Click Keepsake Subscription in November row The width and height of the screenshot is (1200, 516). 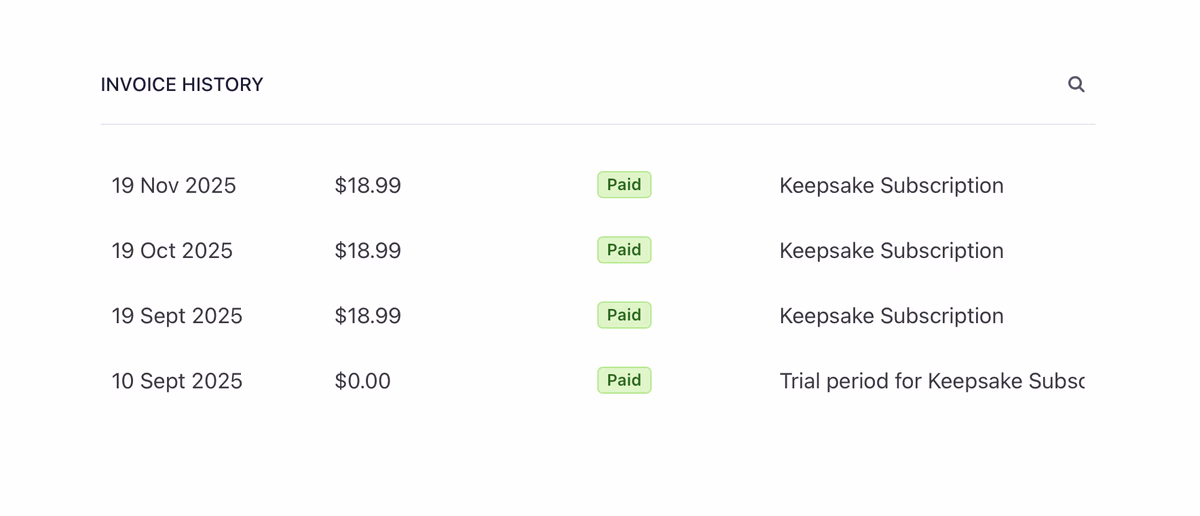[891, 186]
